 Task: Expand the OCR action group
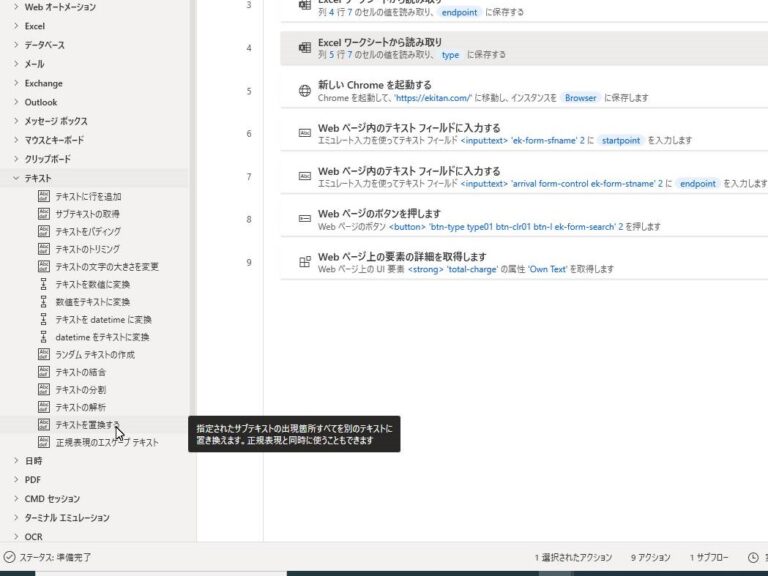tap(16, 536)
